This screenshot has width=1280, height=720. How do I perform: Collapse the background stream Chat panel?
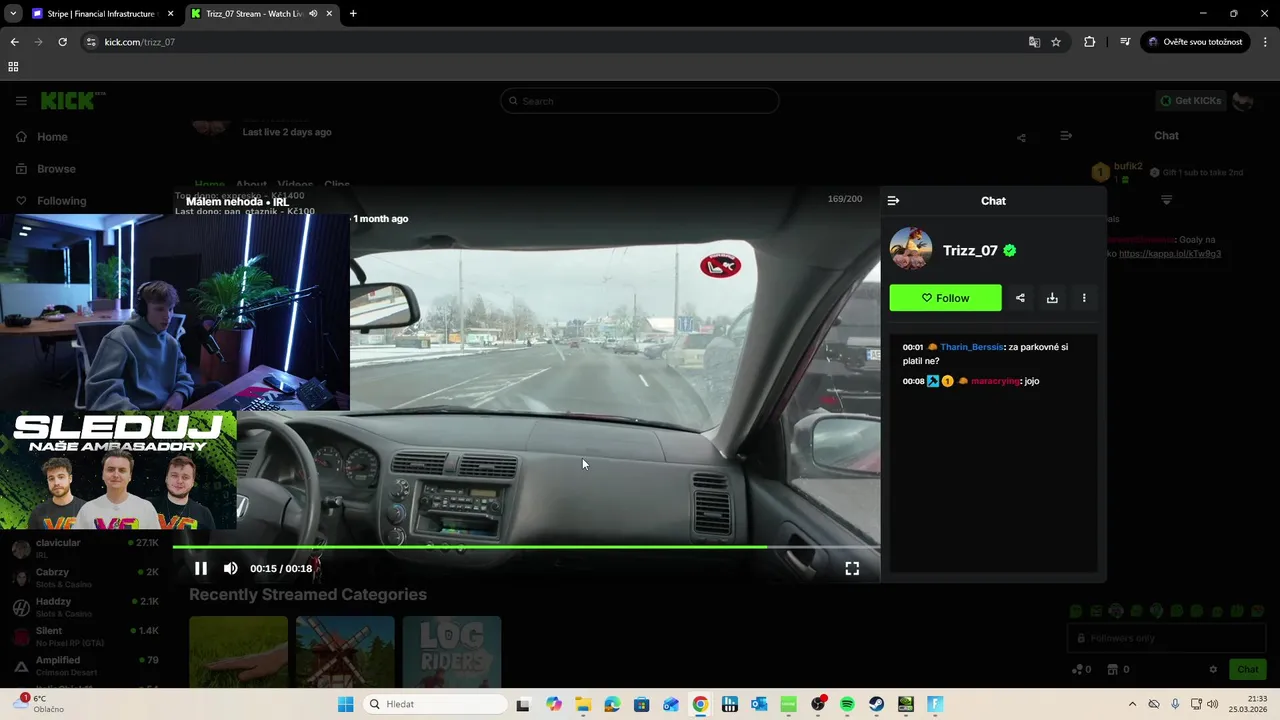tap(1066, 136)
